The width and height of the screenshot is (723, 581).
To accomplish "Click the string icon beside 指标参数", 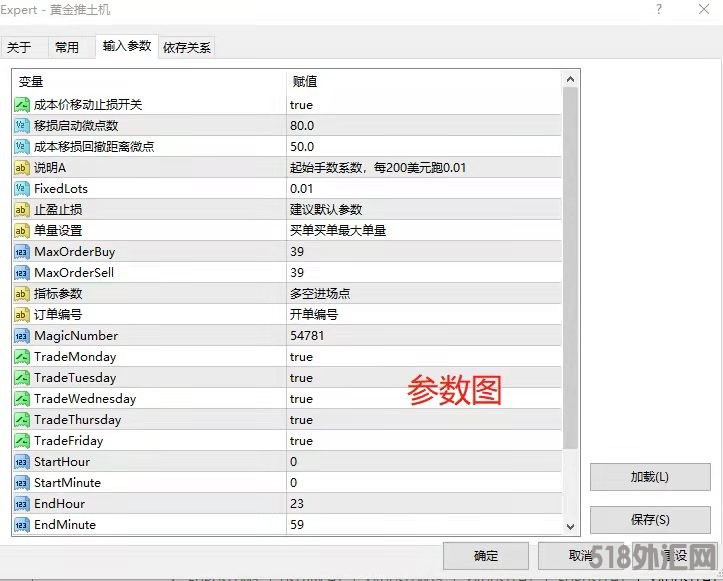I will click(x=22, y=294).
